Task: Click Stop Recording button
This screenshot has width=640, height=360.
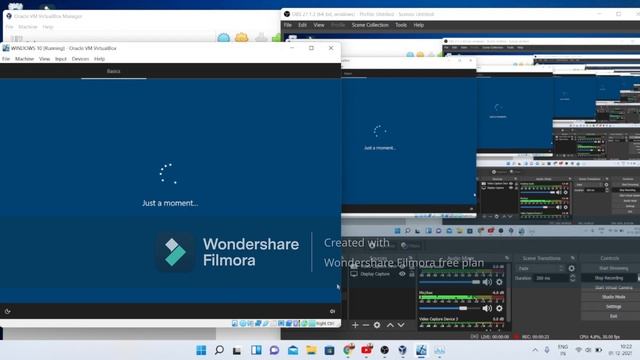Action: point(609,278)
